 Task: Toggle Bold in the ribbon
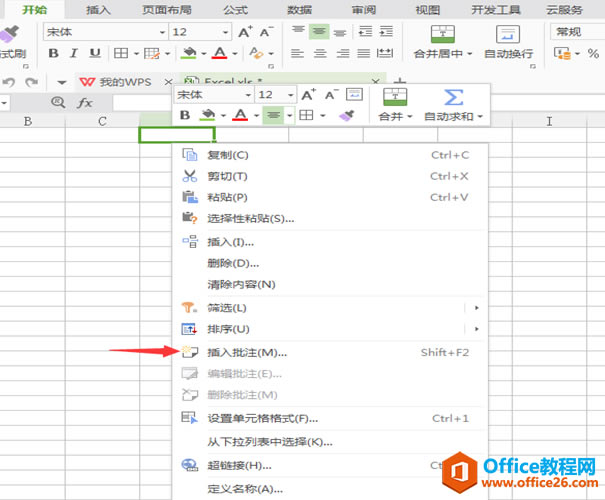(x=53, y=53)
